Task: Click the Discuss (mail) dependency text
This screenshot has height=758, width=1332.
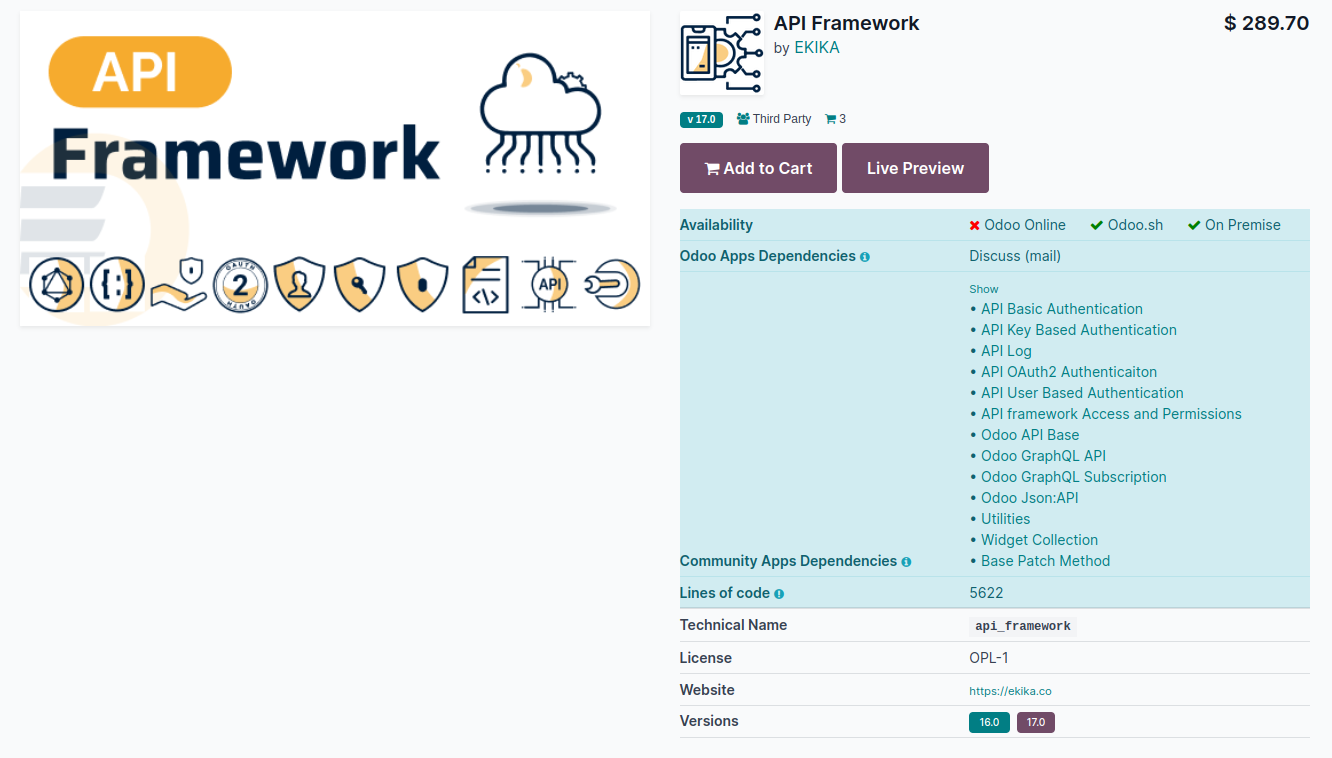Action: pos(1015,256)
